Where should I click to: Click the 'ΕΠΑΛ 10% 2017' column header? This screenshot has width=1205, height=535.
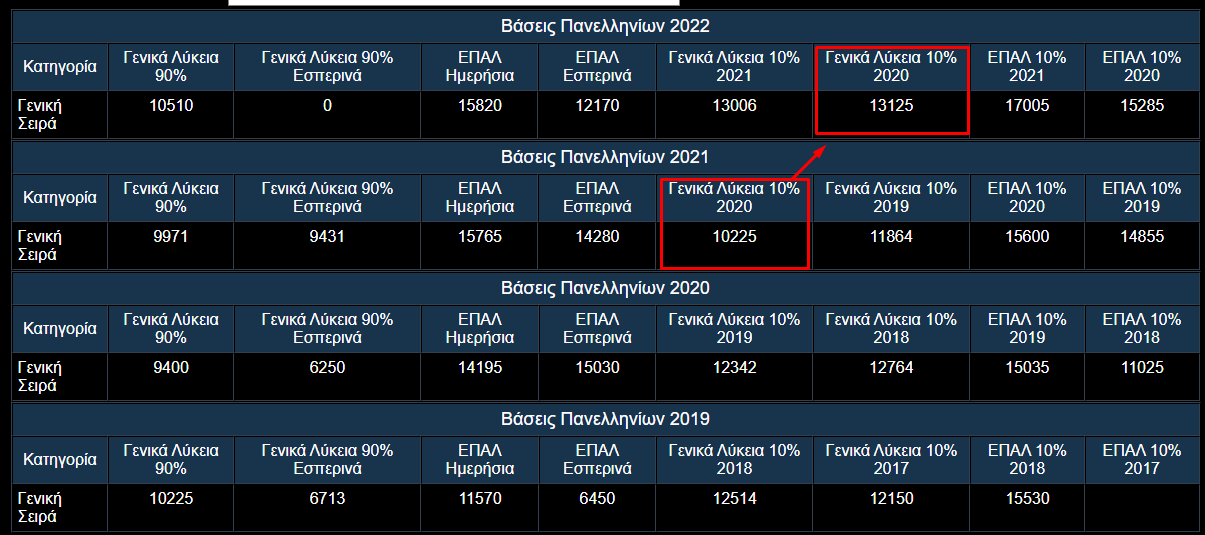1141,459
